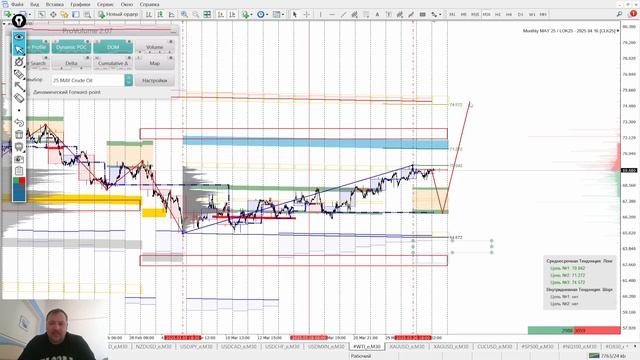Select the crosshair tool in toolbar
640x360 pixels.
[x=307, y=14]
